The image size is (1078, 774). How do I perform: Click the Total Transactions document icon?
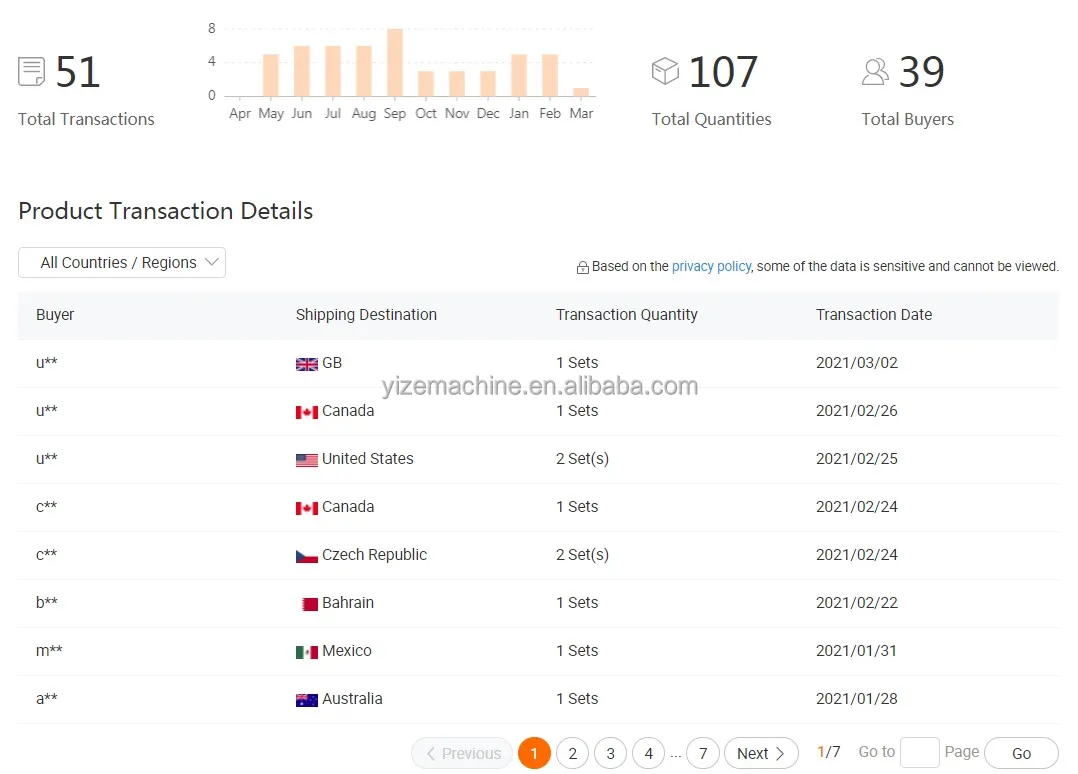(31, 71)
